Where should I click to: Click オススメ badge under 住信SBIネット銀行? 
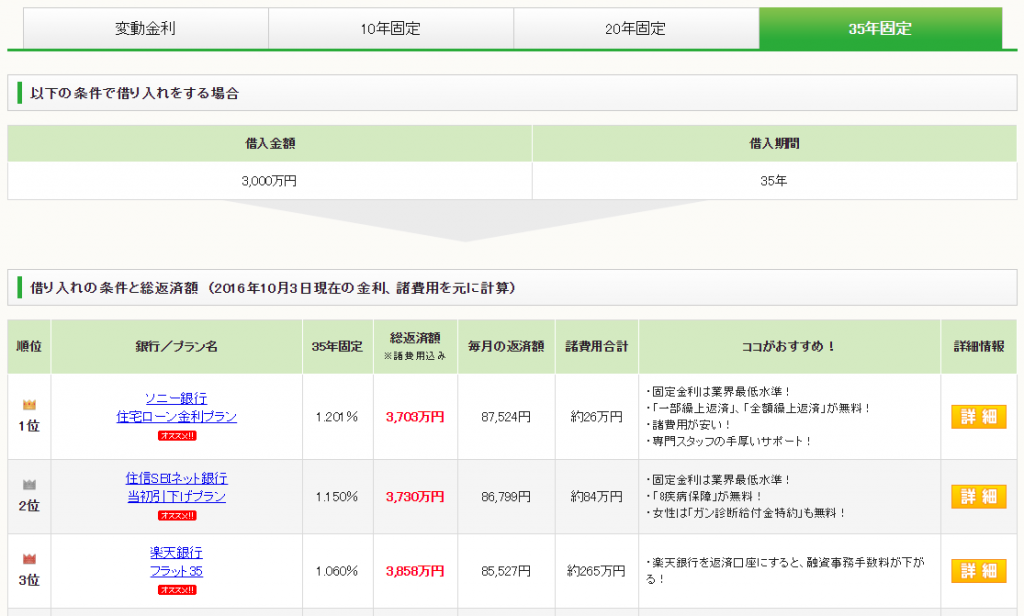tap(177, 515)
